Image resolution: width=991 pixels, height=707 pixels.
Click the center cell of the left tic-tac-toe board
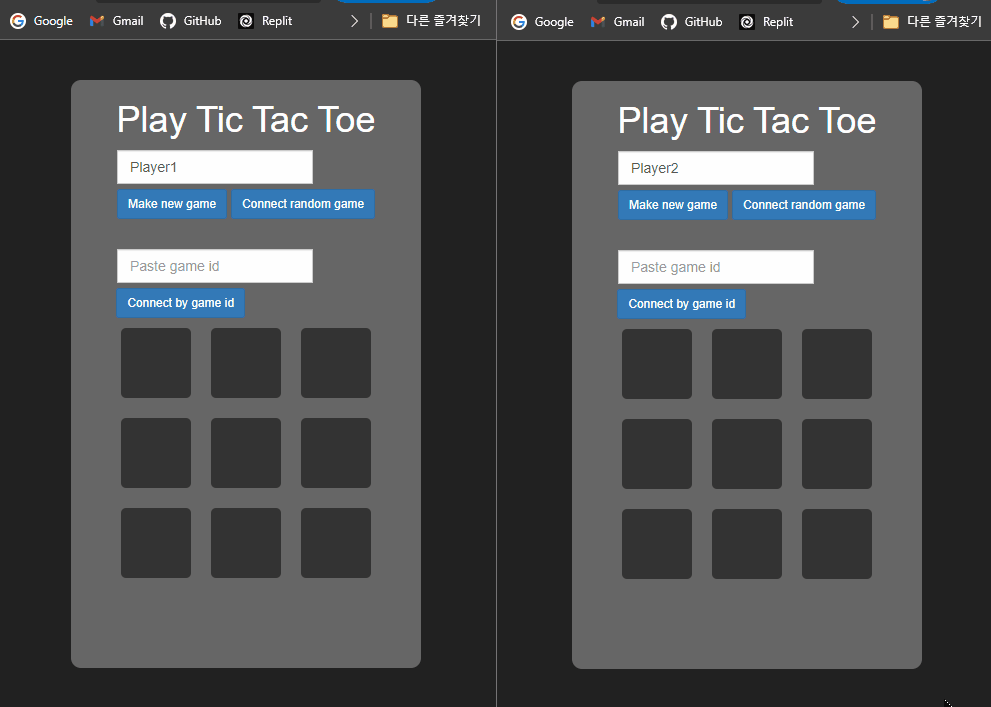(245, 453)
